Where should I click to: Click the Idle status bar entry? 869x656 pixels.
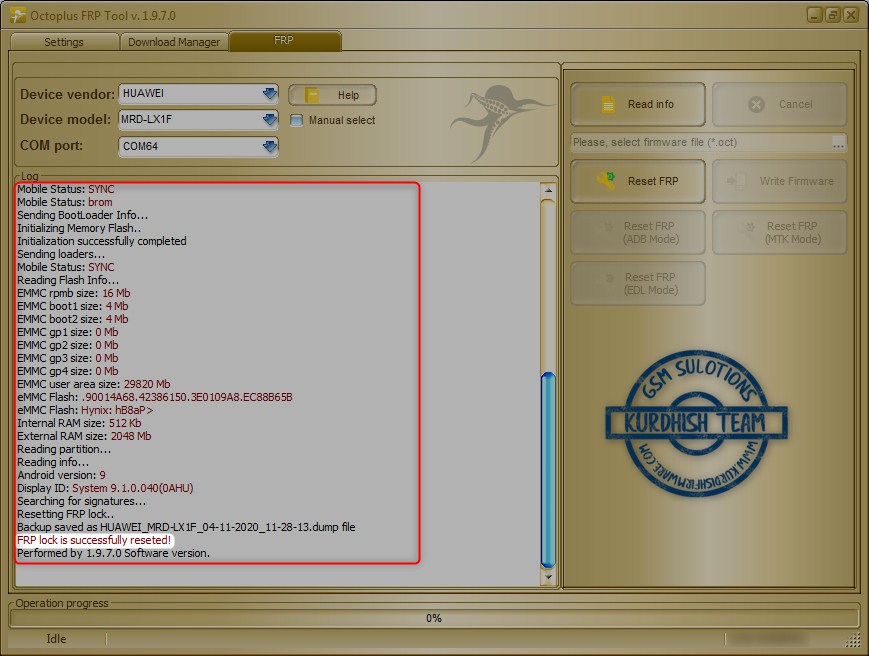(x=56, y=639)
